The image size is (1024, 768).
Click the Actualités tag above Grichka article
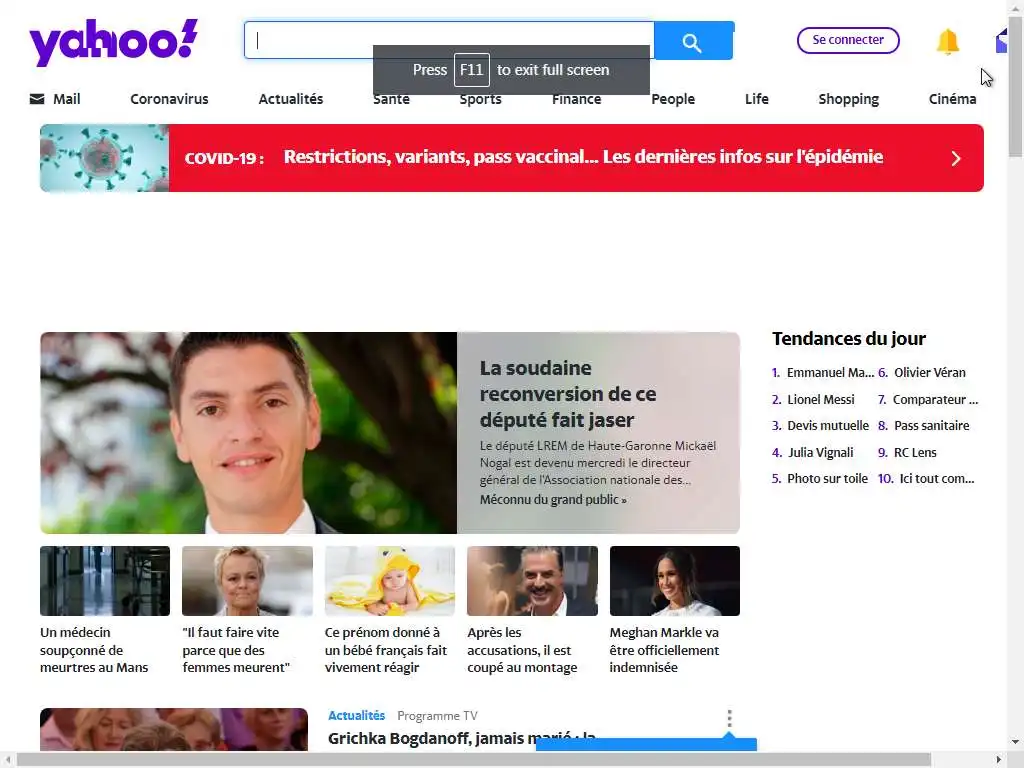coord(356,715)
